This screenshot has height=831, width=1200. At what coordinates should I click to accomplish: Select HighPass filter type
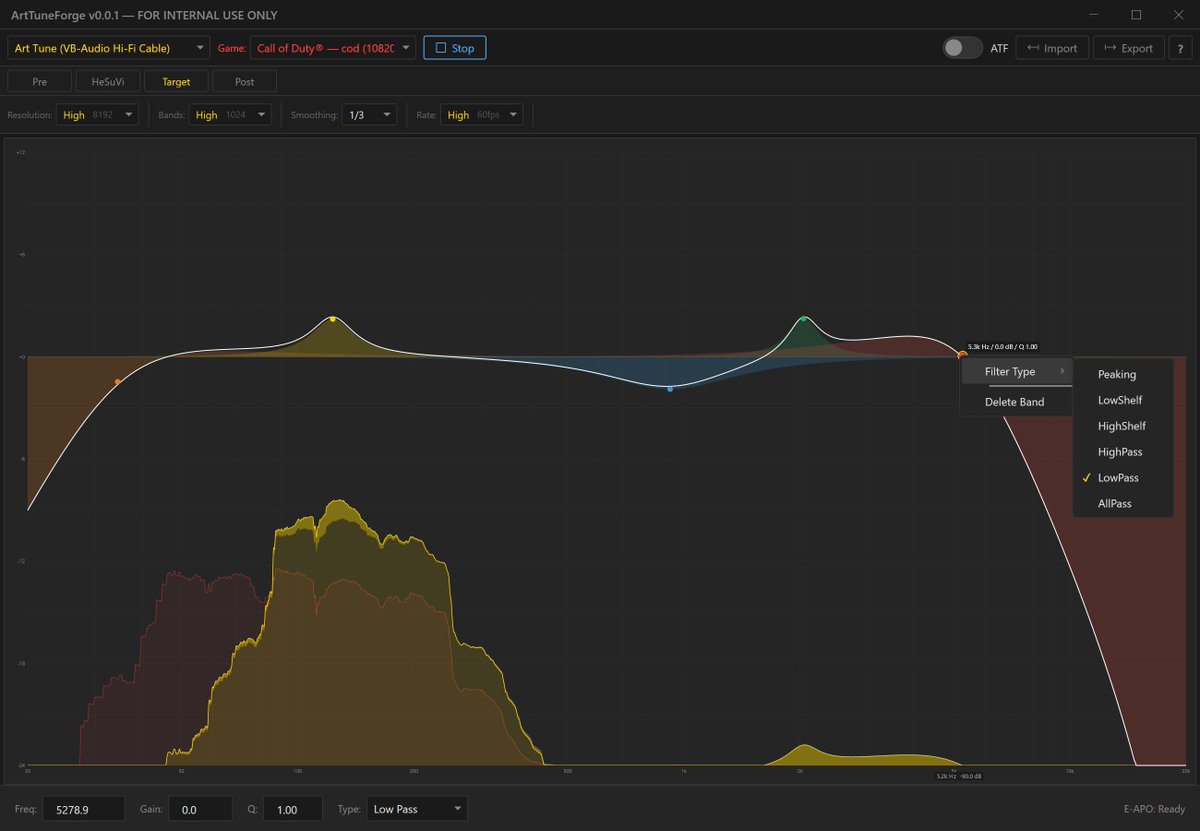(x=1122, y=452)
